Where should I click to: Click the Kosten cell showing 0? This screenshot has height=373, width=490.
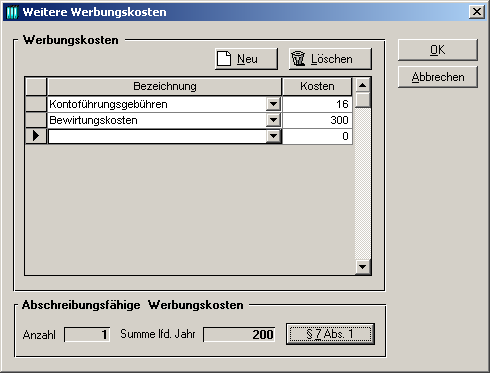(x=317, y=136)
